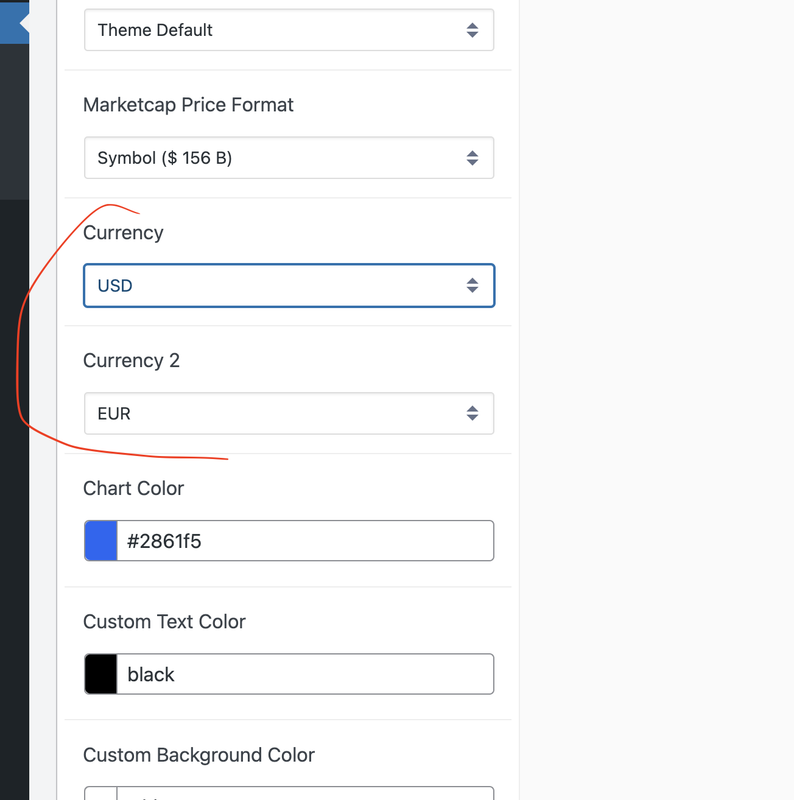
Task: Click the Custom Background Color label
Action: point(199,755)
